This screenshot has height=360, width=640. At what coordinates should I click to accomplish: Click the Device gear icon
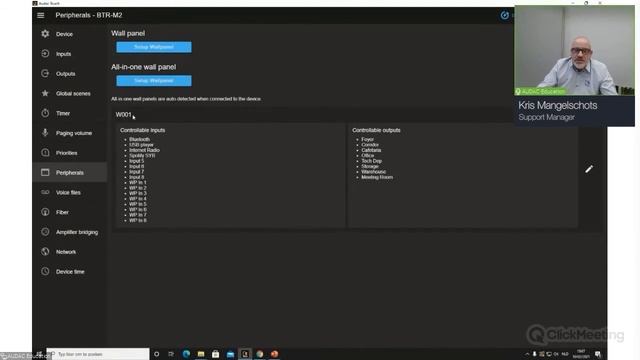(x=45, y=34)
